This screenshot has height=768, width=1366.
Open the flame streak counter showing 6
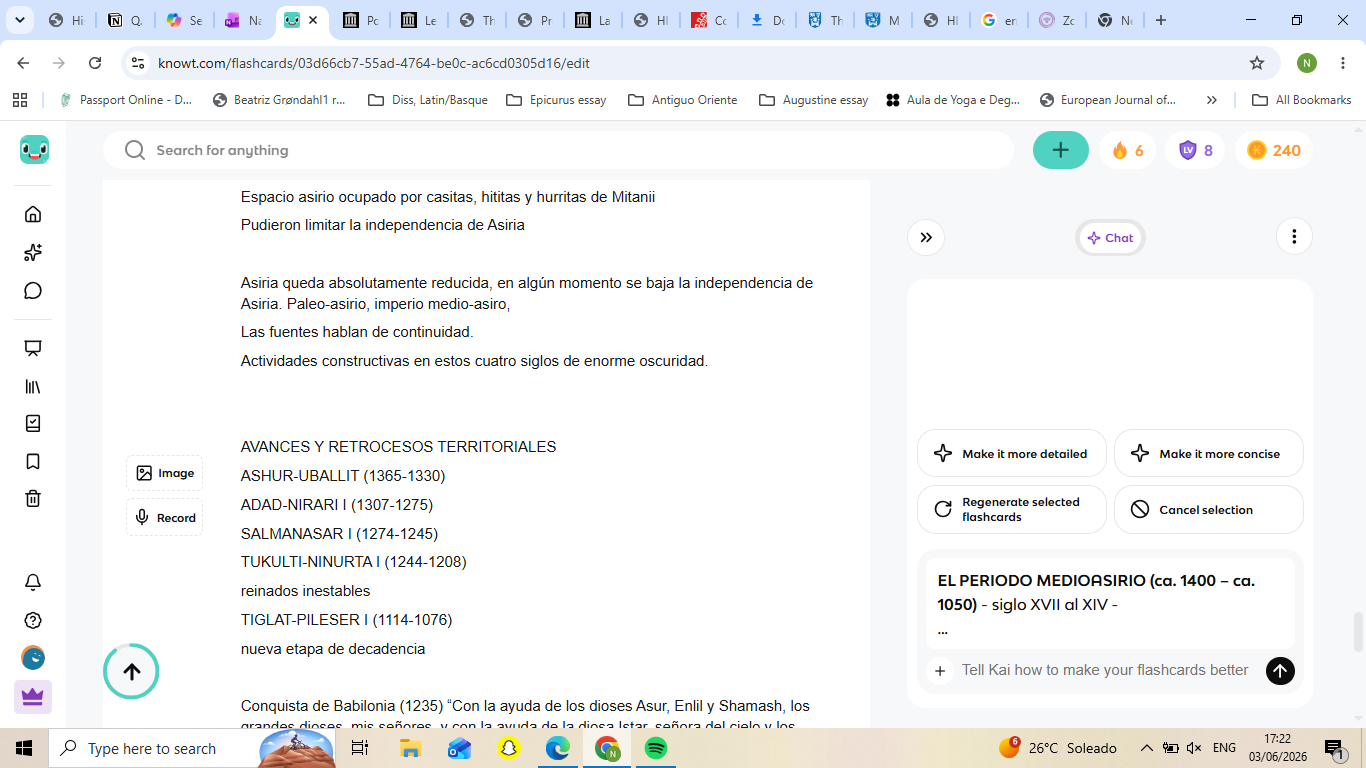click(x=1128, y=150)
